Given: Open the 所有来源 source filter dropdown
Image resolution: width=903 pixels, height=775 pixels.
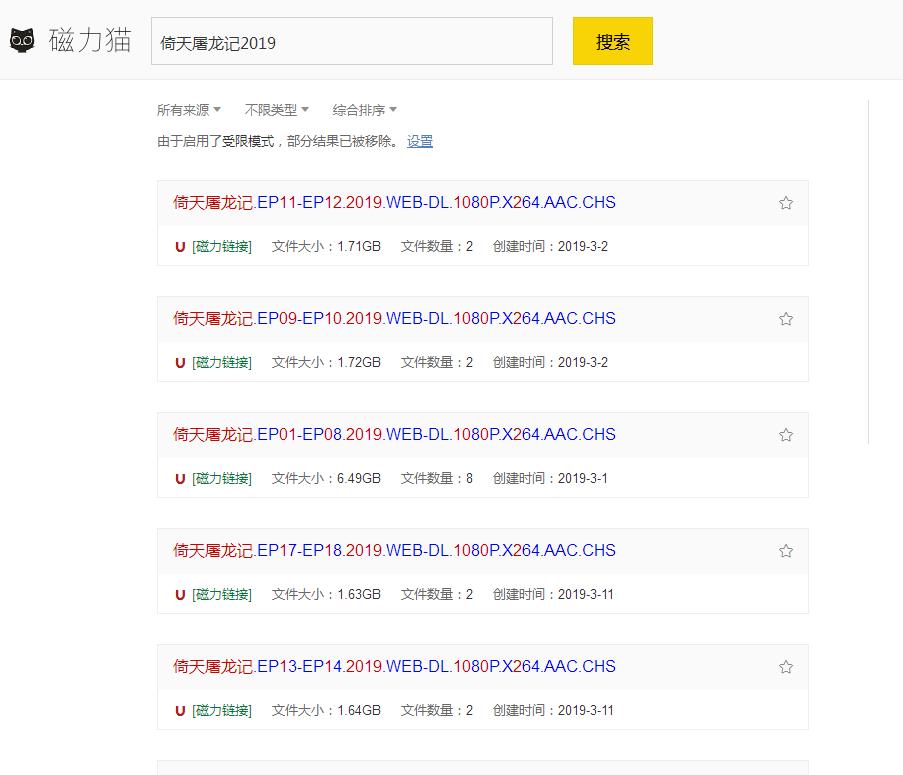Looking at the screenshot, I should (188, 110).
